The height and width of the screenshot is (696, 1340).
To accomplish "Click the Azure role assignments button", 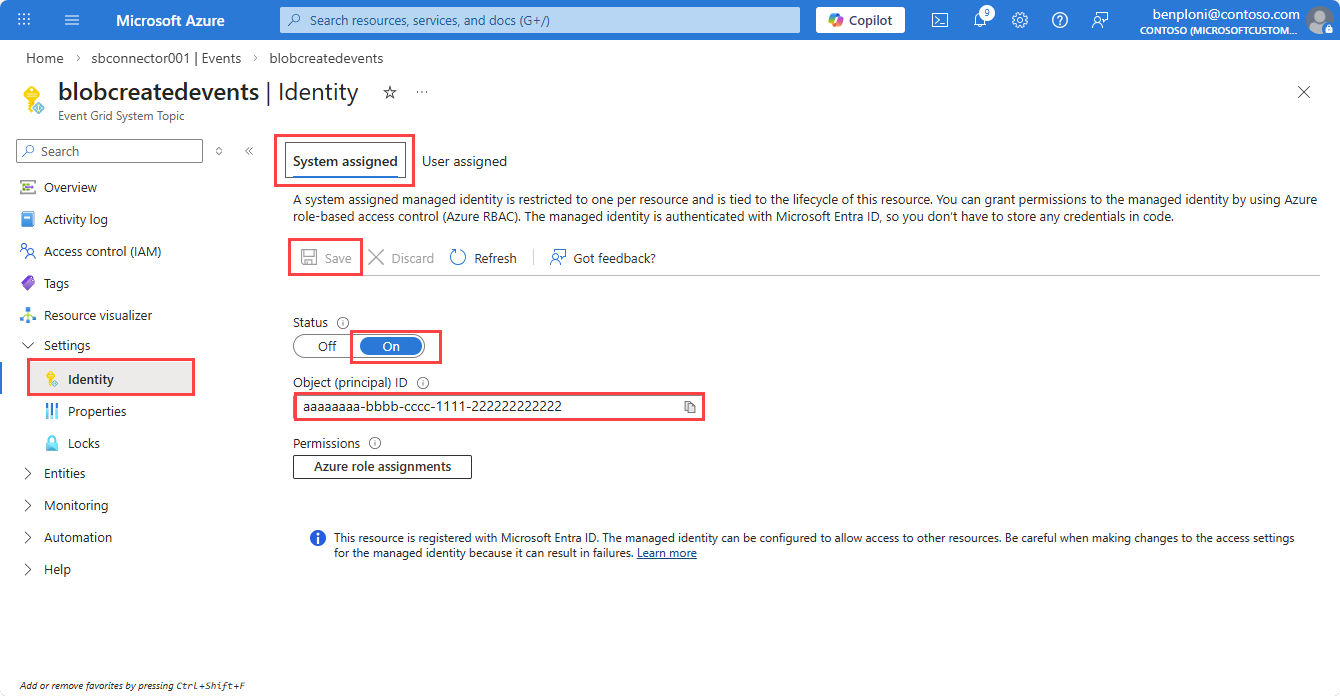I will click(x=382, y=467).
